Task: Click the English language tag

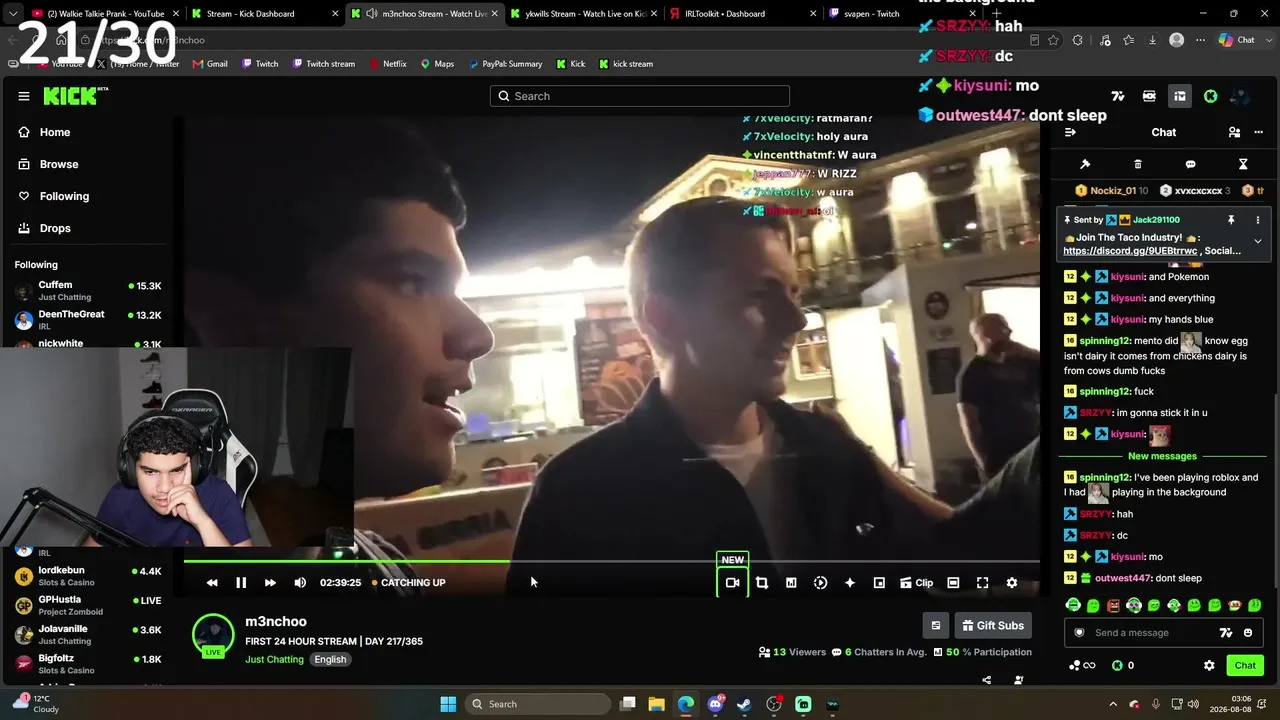Action: [x=330, y=660]
